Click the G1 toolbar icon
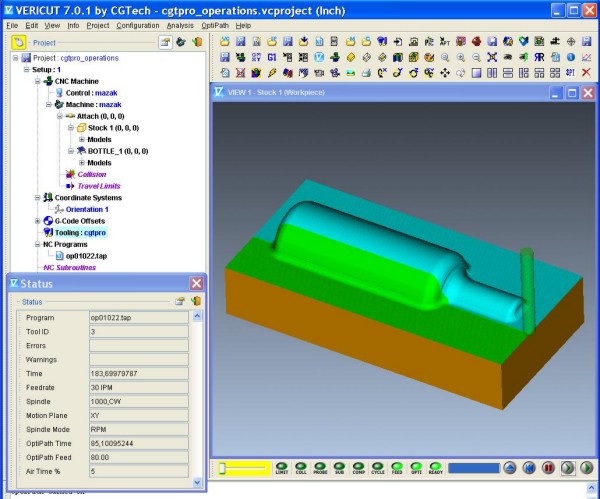Viewport: 600px width, 499px height. click(x=272, y=57)
